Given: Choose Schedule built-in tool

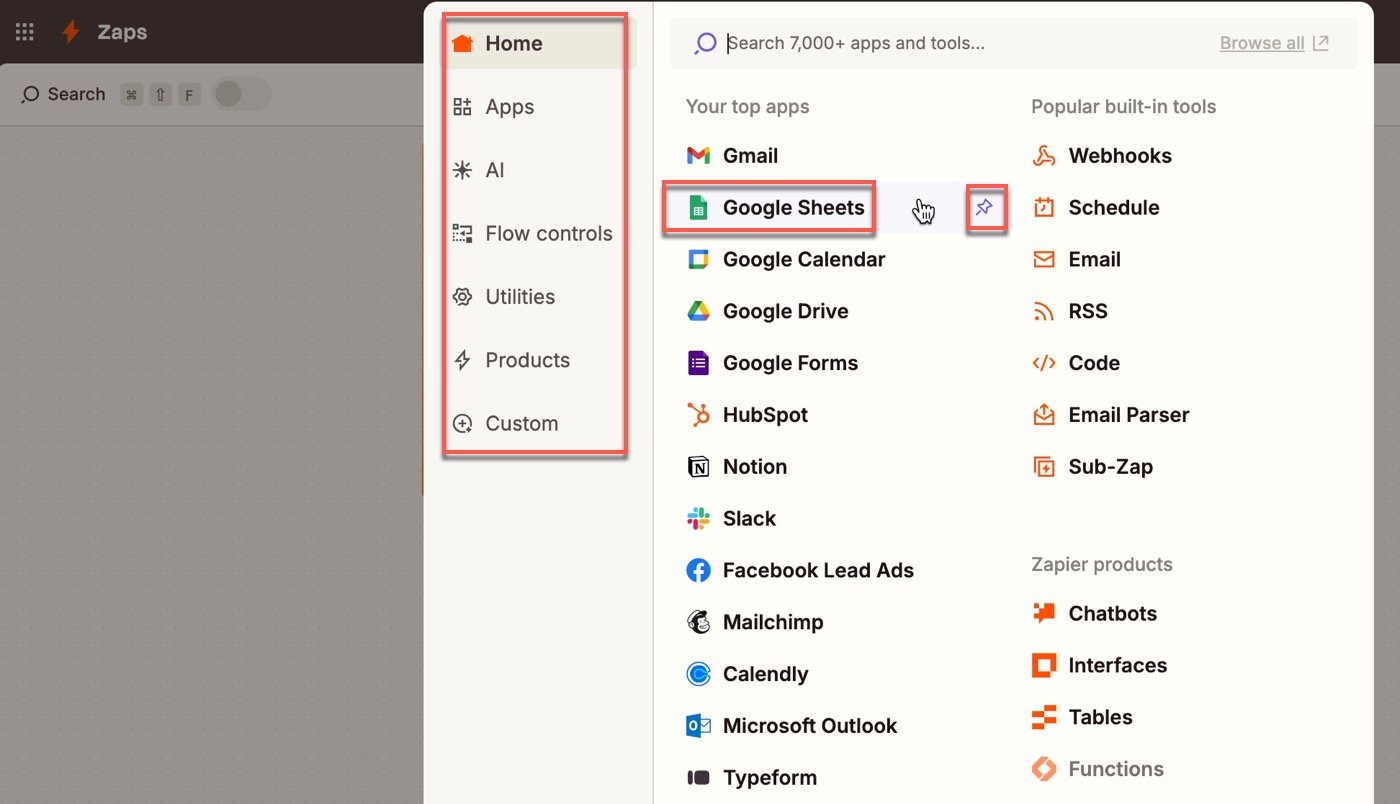Looking at the screenshot, I should (1095, 207).
